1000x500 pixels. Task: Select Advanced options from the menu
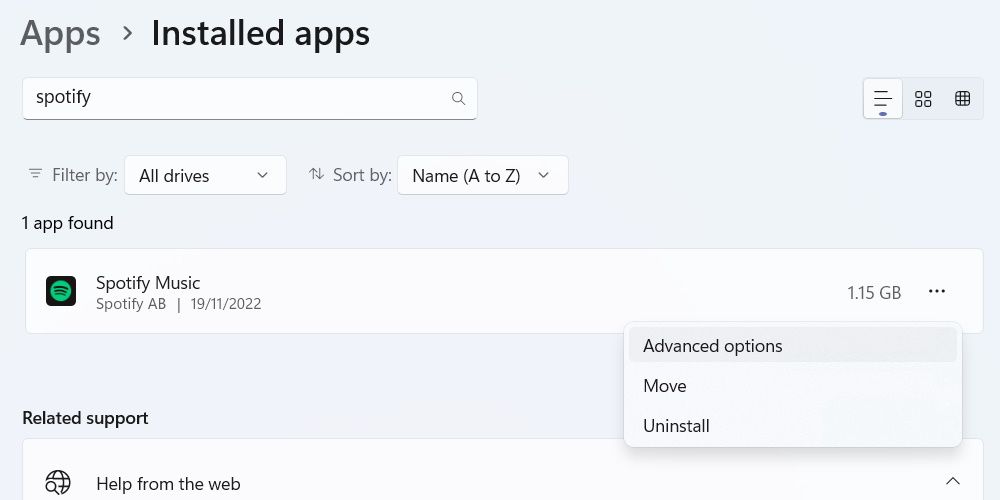click(712, 346)
